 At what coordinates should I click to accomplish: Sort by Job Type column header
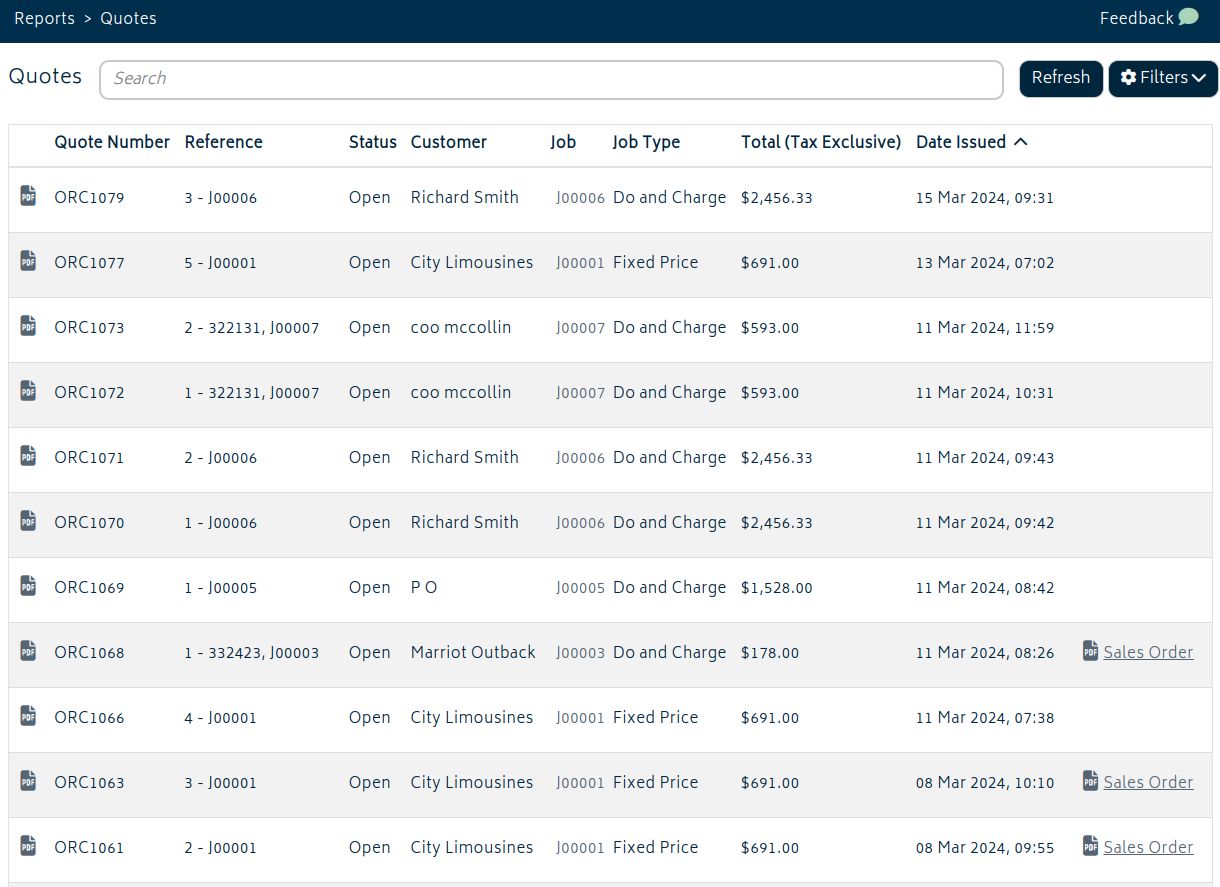[646, 142]
